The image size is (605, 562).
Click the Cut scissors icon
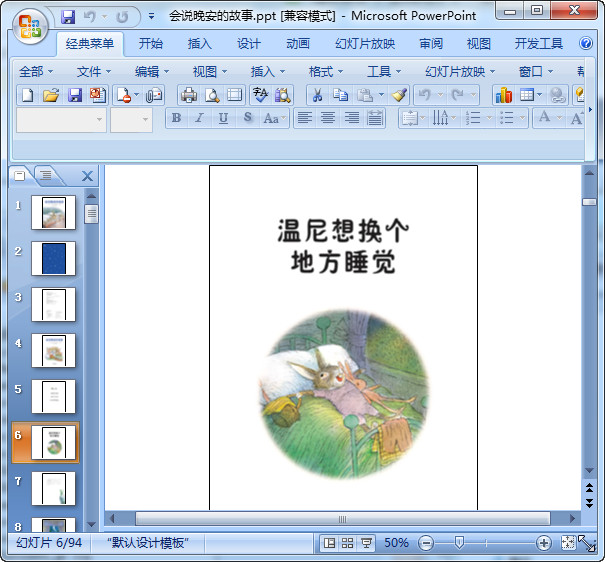[318, 95]
